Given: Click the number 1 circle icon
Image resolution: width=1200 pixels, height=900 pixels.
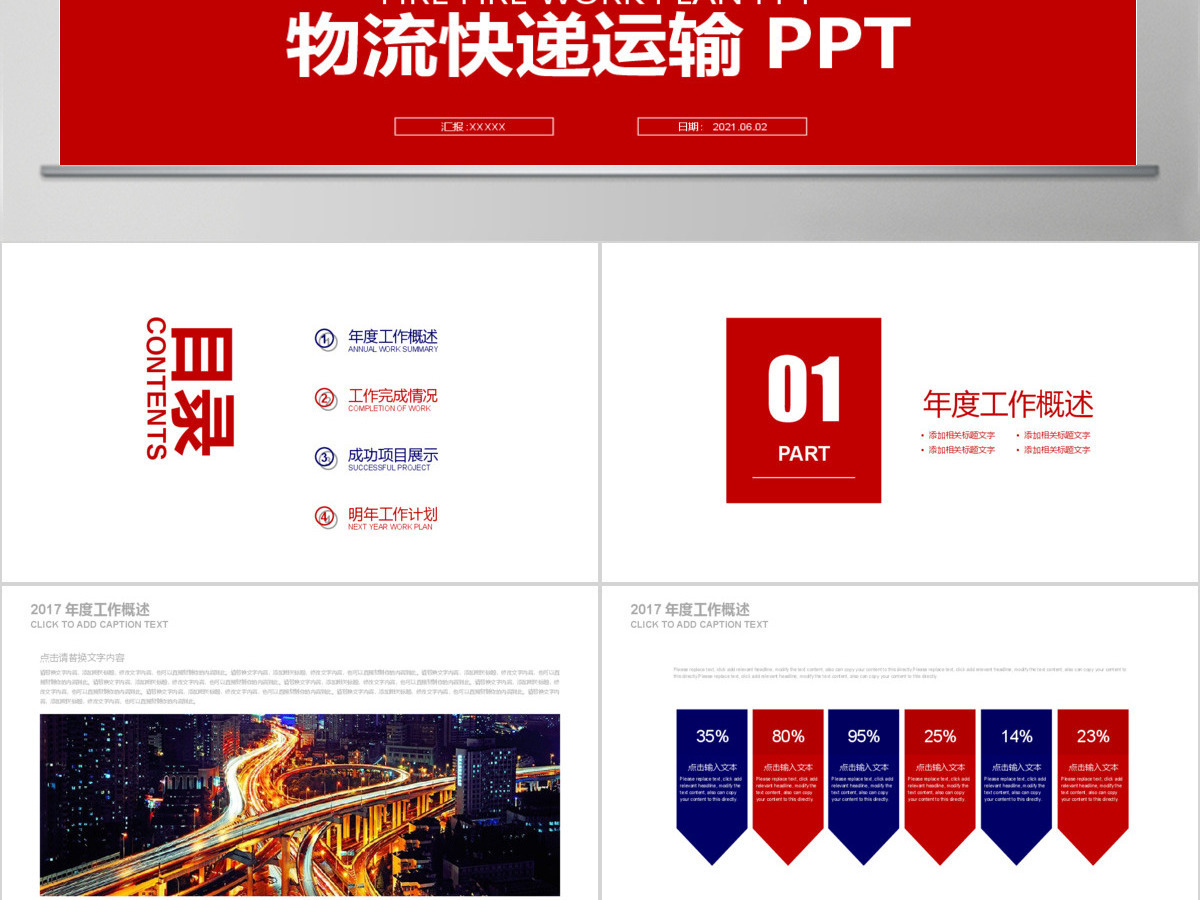Looking at the screenshot, I should [x=325, y=340].
